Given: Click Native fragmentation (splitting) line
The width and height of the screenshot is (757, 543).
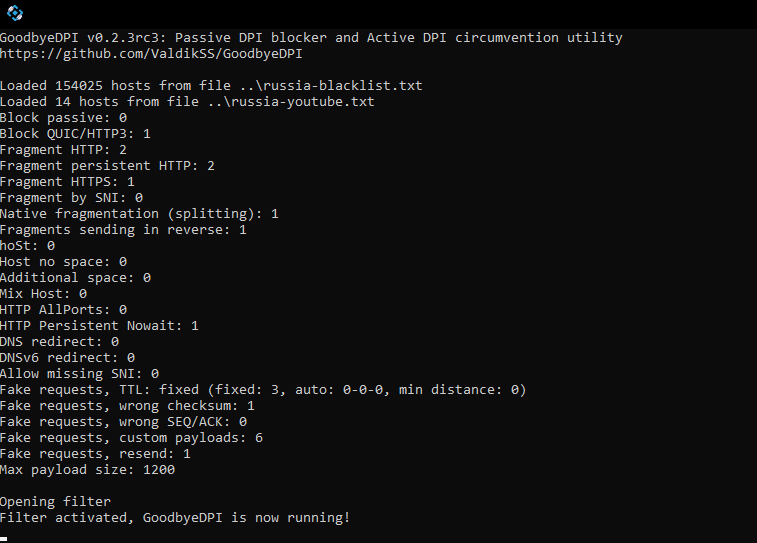Looking at the screenshot, I should (139, 213).
